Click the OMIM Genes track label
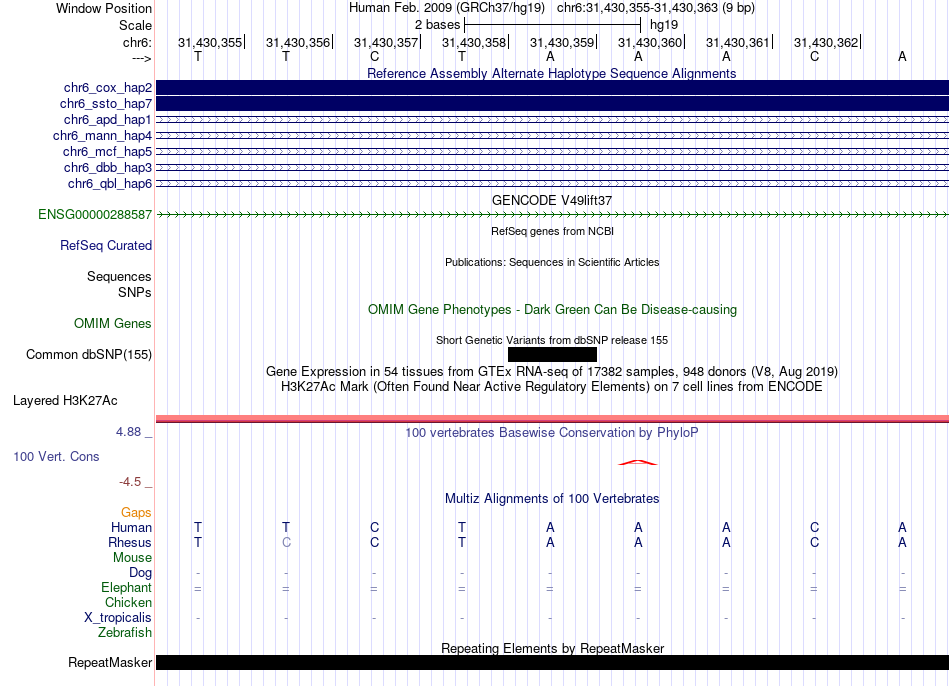This screenshot has height=686, width=950. pyautogui.click(x=113, y=324)
